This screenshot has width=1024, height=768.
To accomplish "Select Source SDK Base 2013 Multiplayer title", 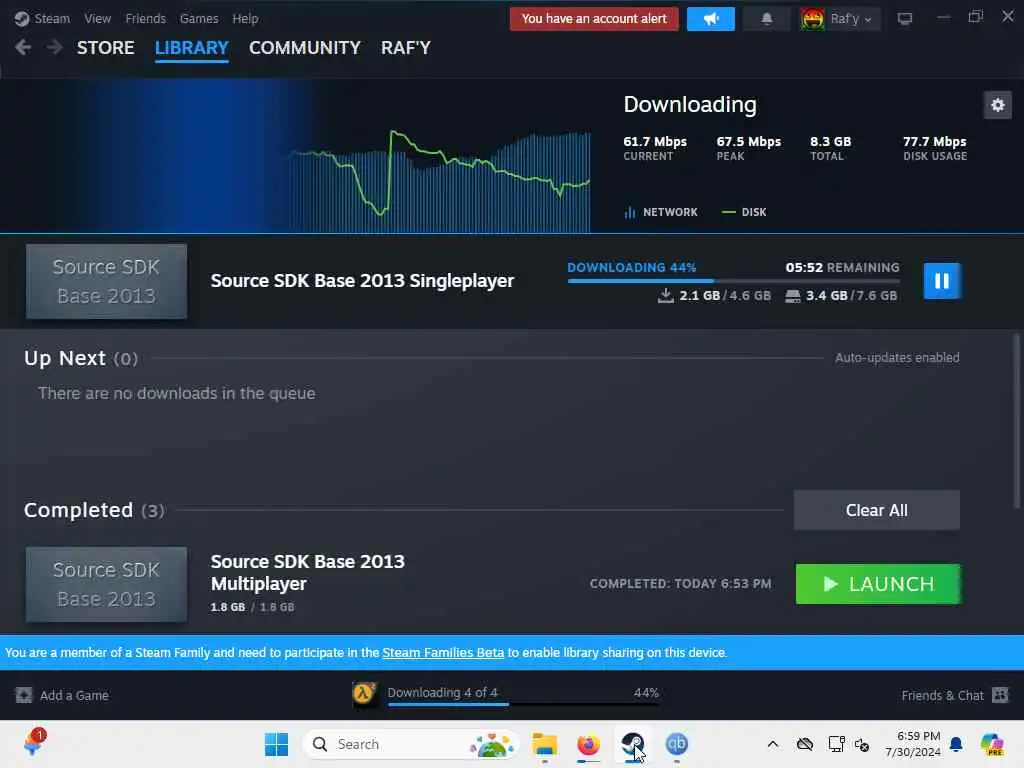I will pos(308,573).
